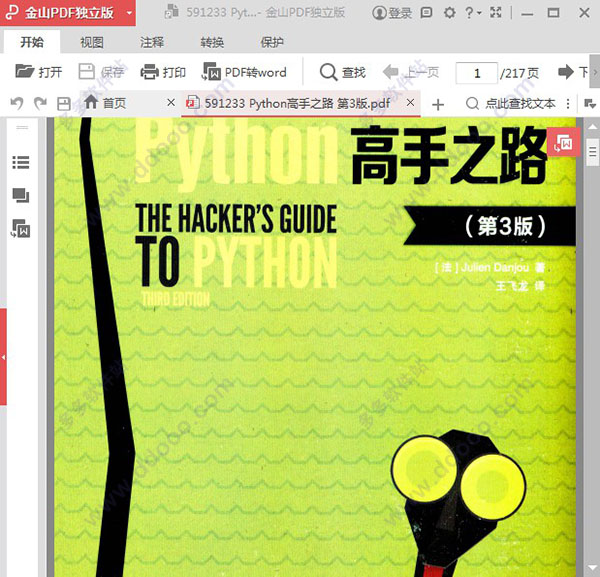This screenshot has height=577, width=600.
Task: Toggle fullscreen mode icon
Action: (496, 13)
